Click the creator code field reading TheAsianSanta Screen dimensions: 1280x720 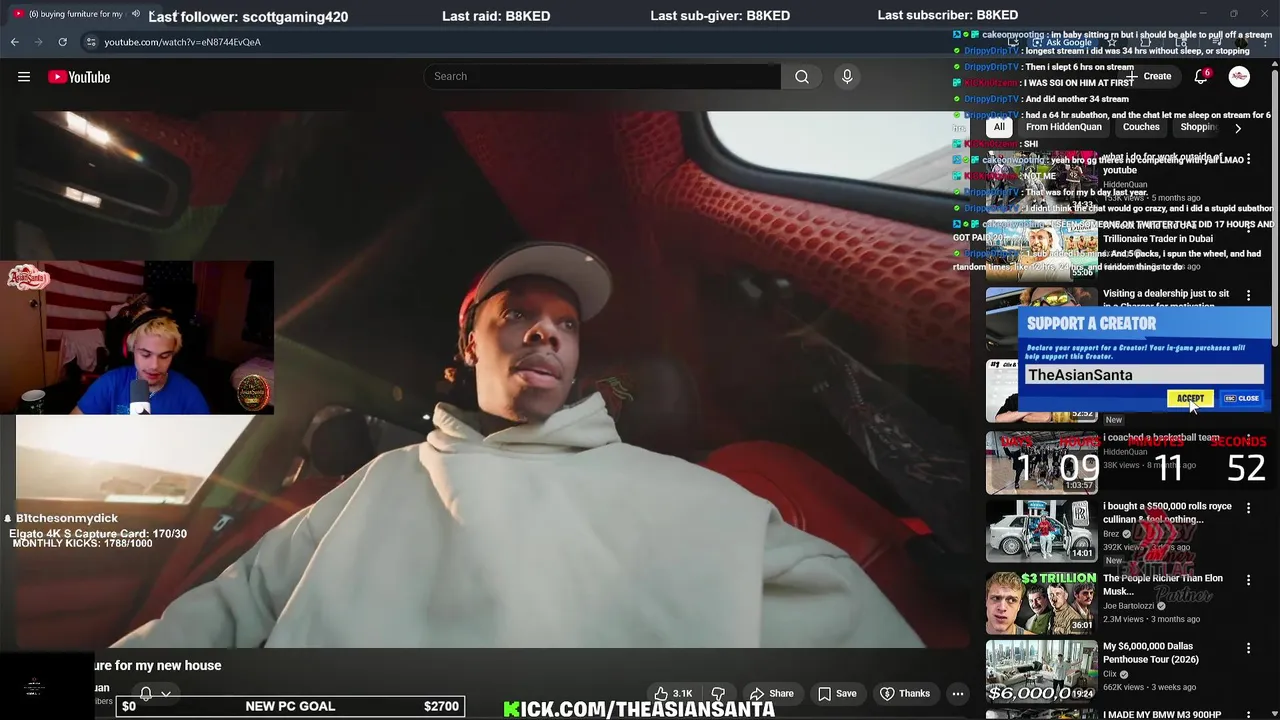coord(1143,375)
